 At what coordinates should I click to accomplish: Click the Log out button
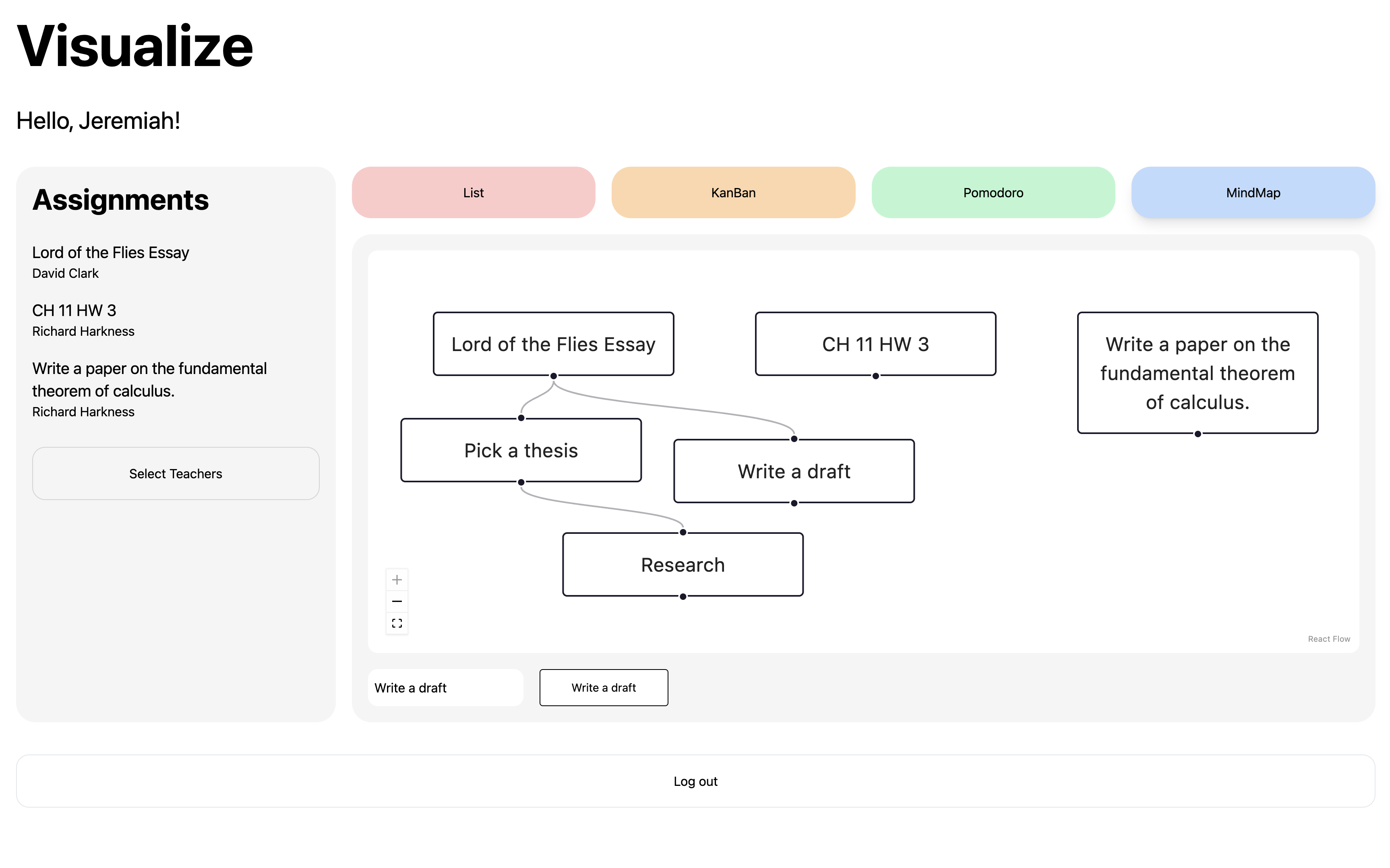(695, 781)
